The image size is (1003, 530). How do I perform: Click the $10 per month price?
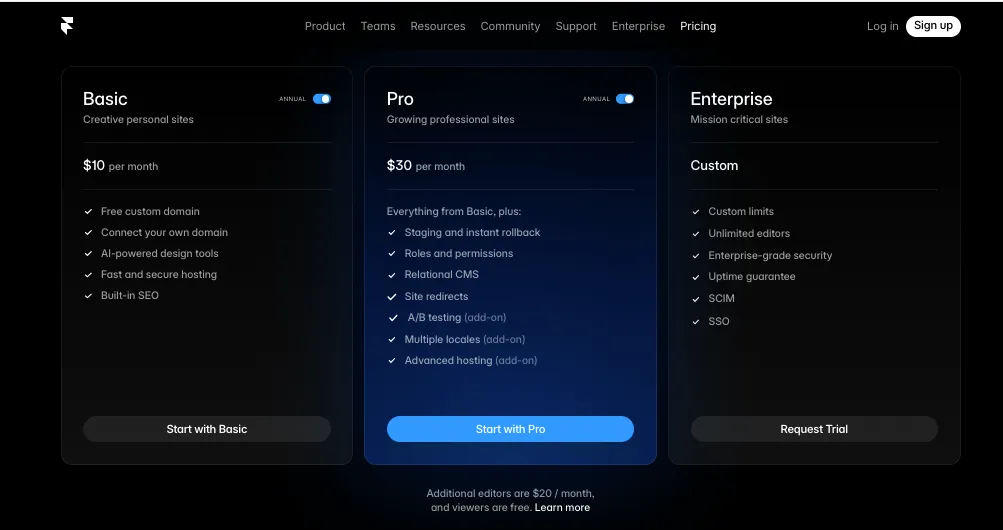click(x=120, y=166)
